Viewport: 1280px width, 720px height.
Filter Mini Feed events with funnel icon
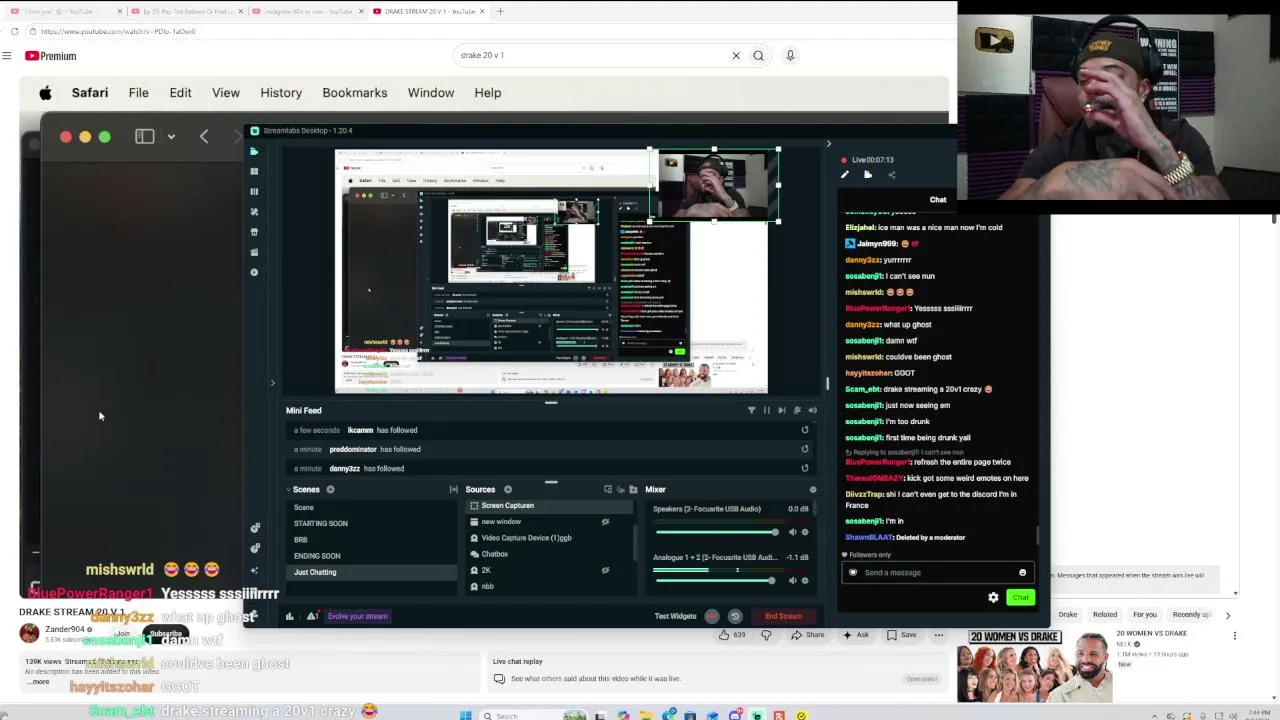point(752,410)
